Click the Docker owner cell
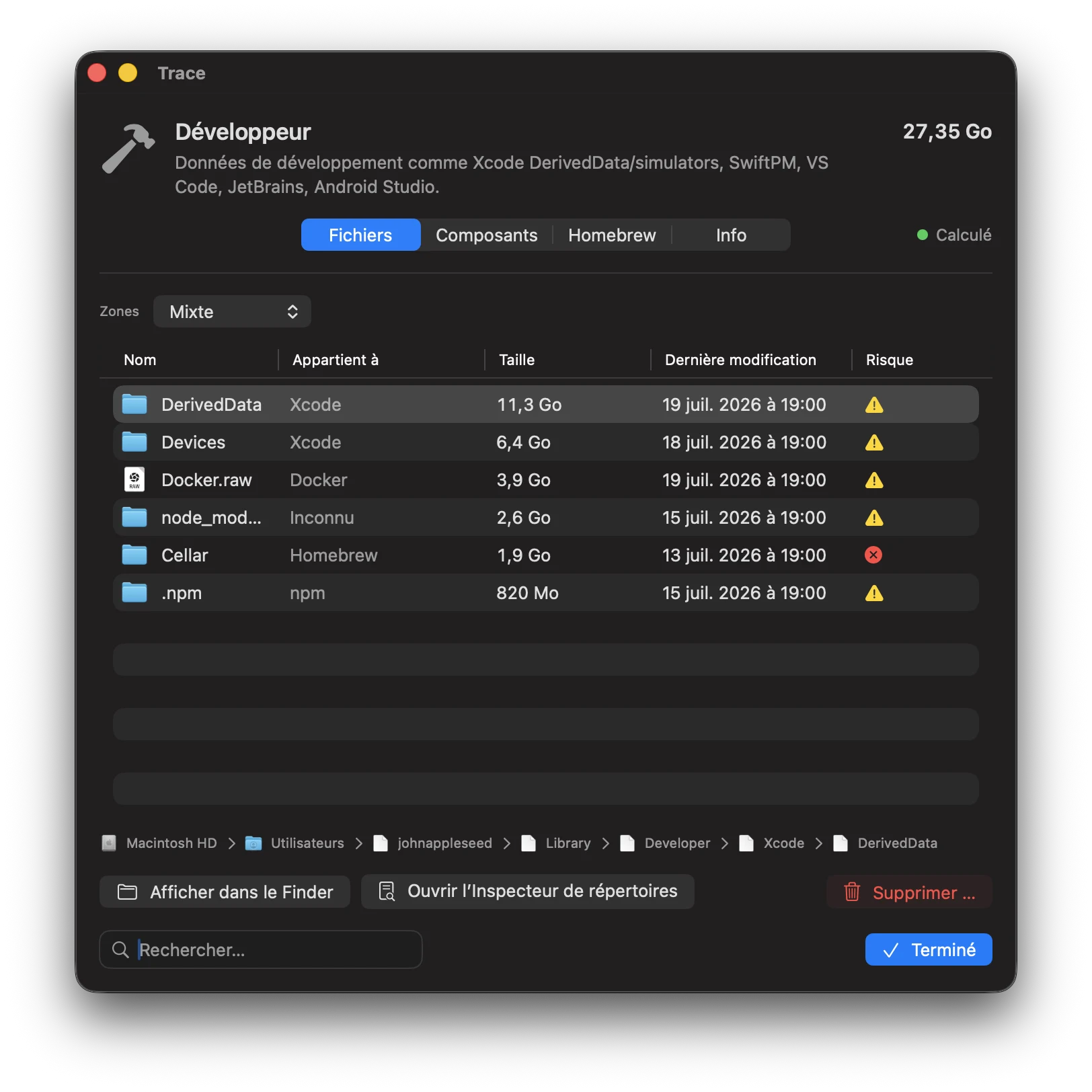Viewport: 1092px width, 1092px height. [318, 479]
